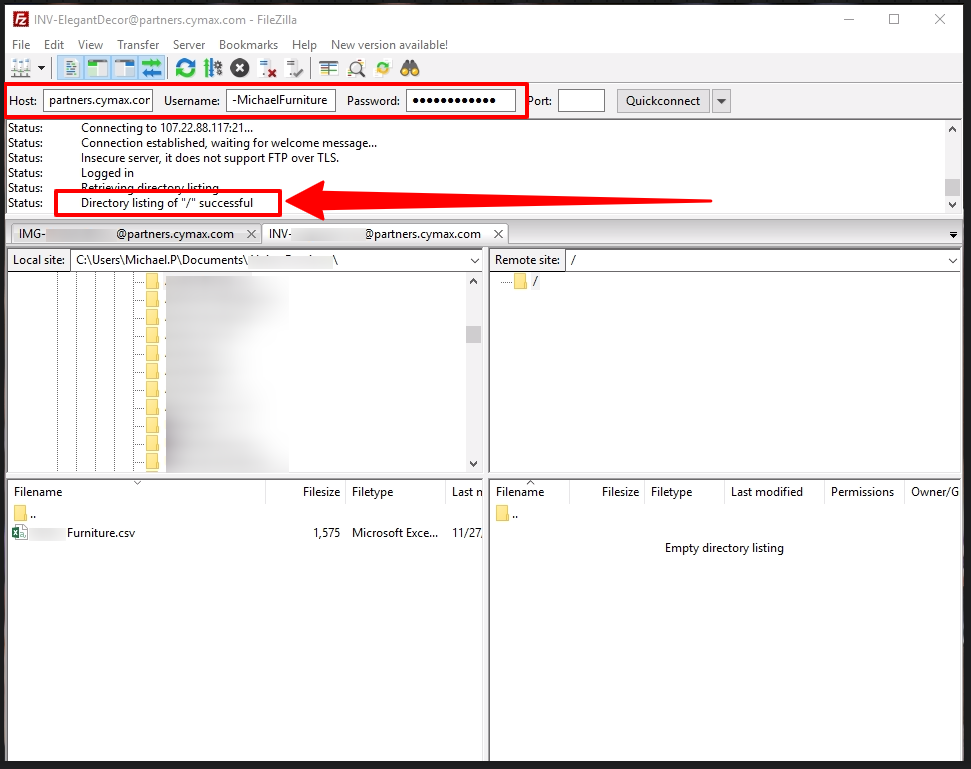
Task: Toggle synchronized browsing
Action: coord(383,68)
